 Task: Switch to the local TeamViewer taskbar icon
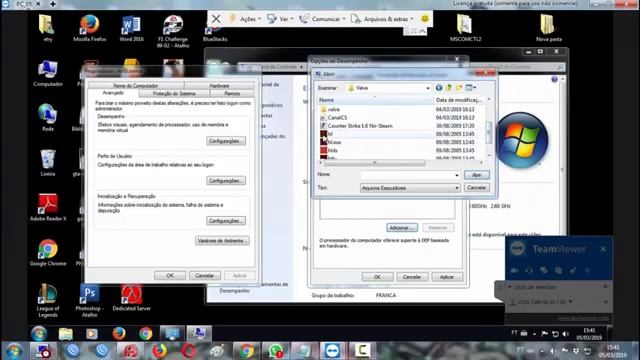[x=332, y=351]
